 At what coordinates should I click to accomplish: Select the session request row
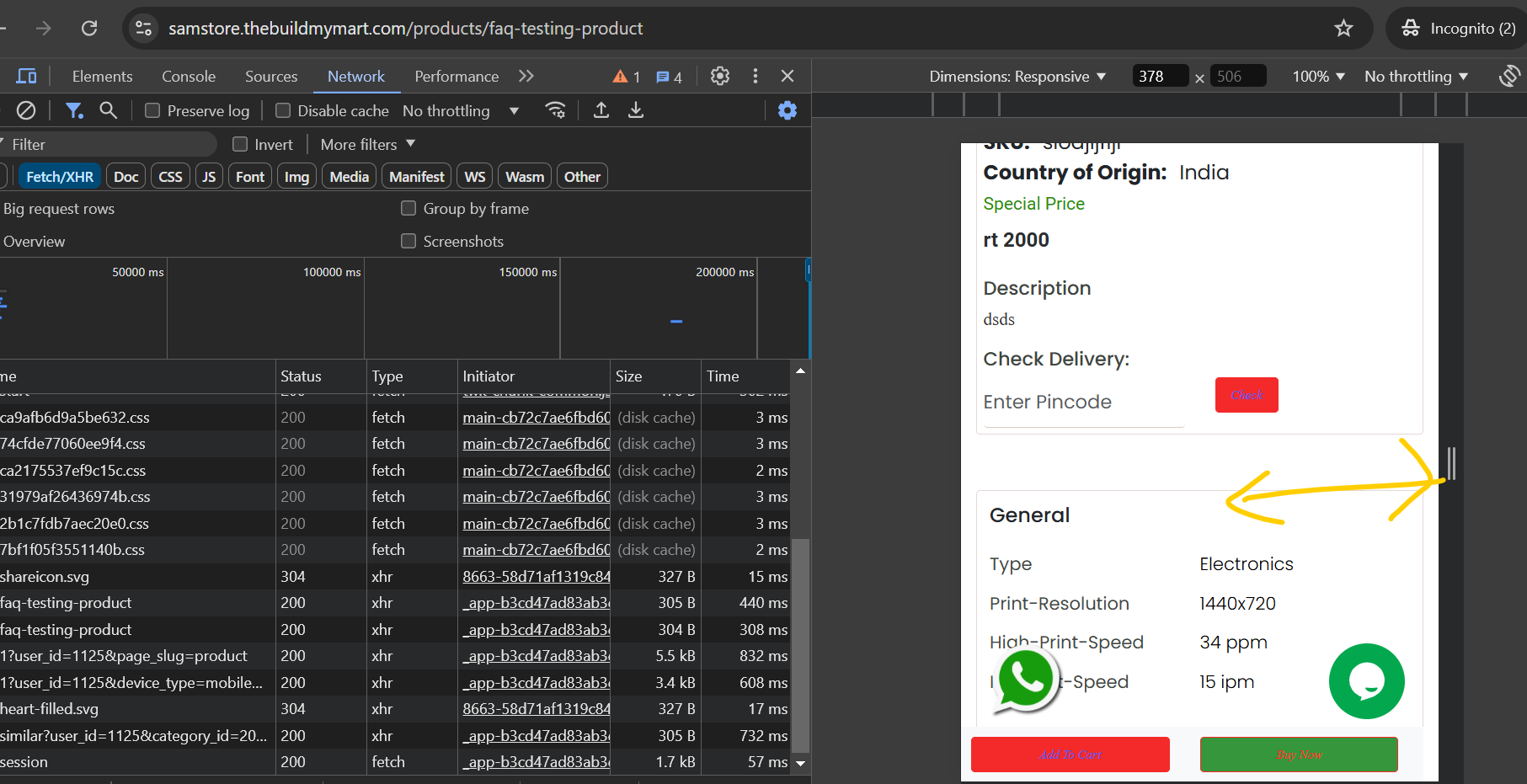[x=395, y=762]
